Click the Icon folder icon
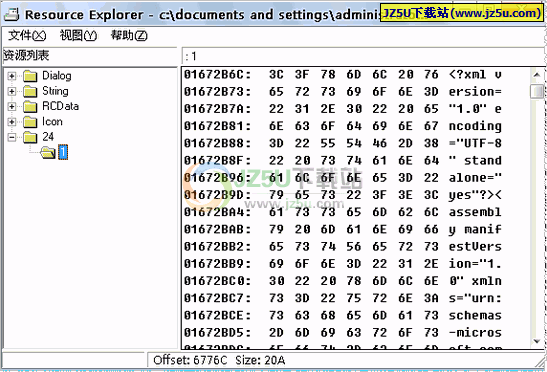Viewport: 547px width, 372px height. [30, 121]
